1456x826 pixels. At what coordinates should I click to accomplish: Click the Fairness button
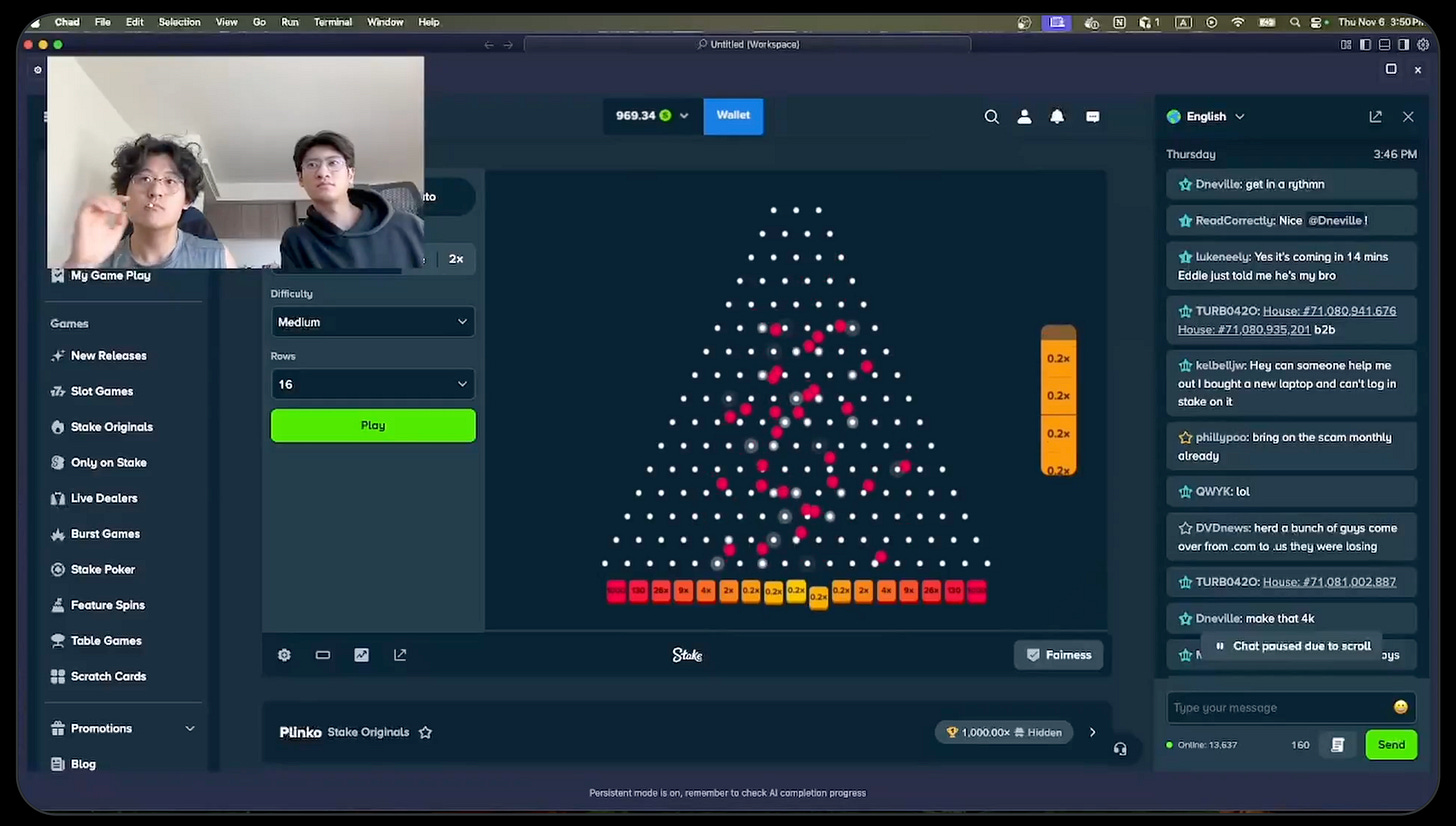tap(1059, 655)
